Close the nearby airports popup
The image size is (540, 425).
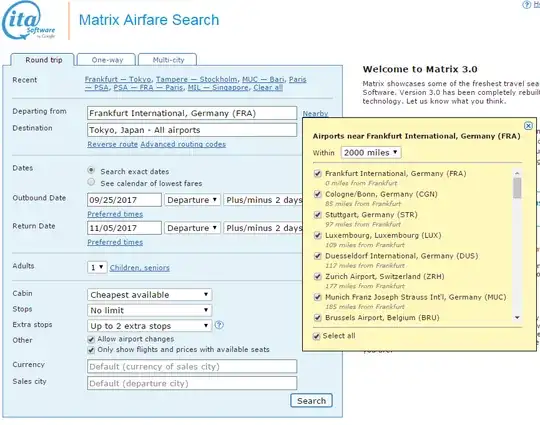pos(528,126)
